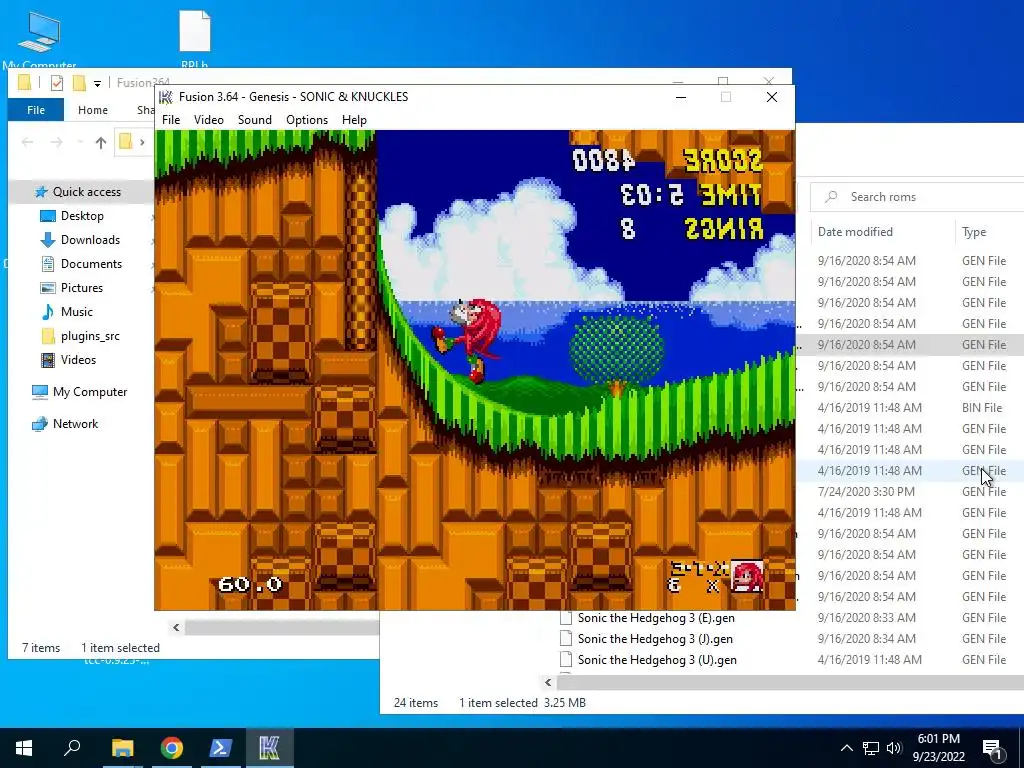
Task: Click the Back arrow in Explorer
Action: click(x=27, y=142)
